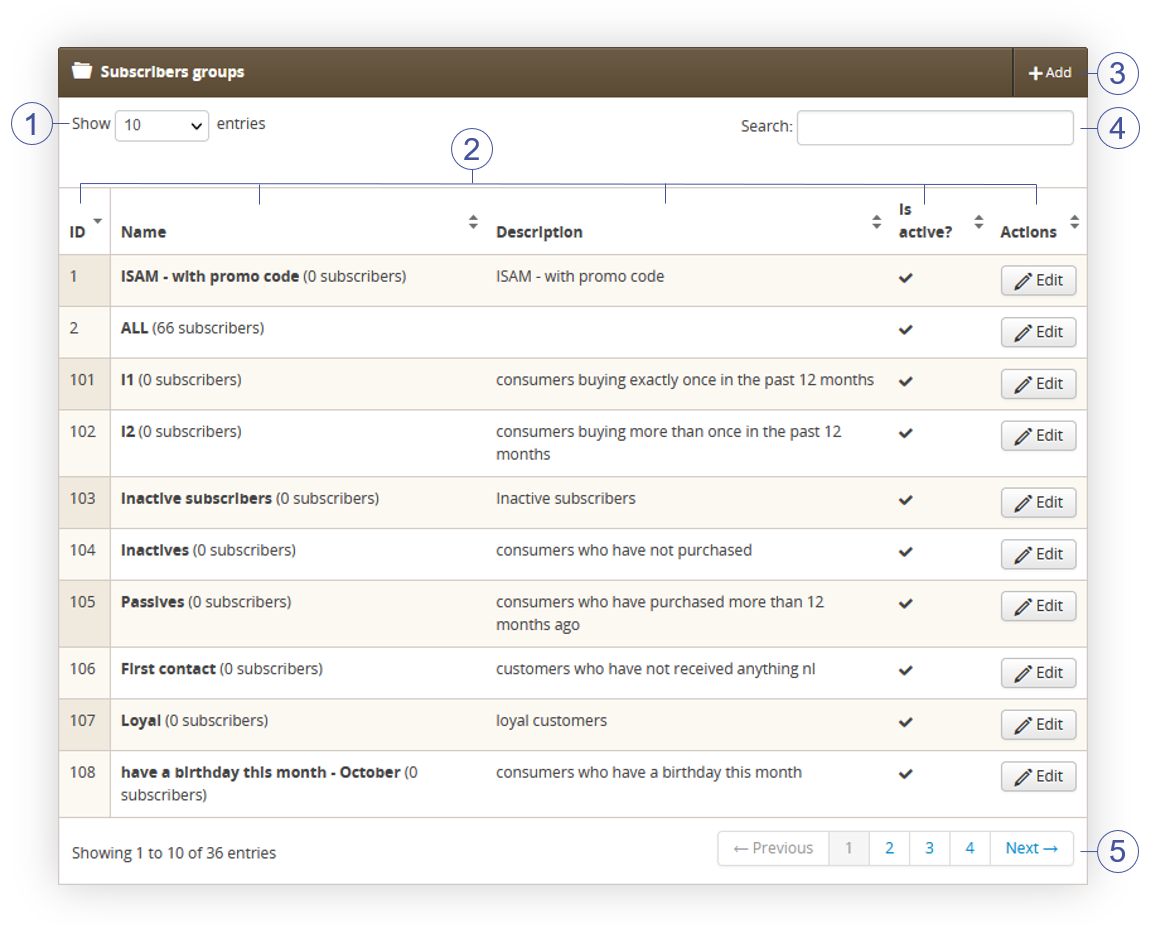
Task: Edit the Inactives group
Action: 1038,554
